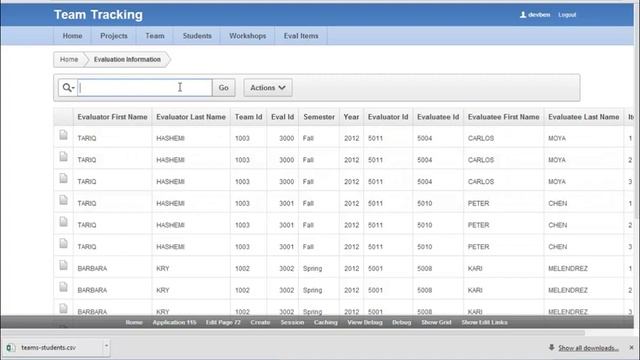Click the Excel icon of teams-students.csv download

(11, 348)
